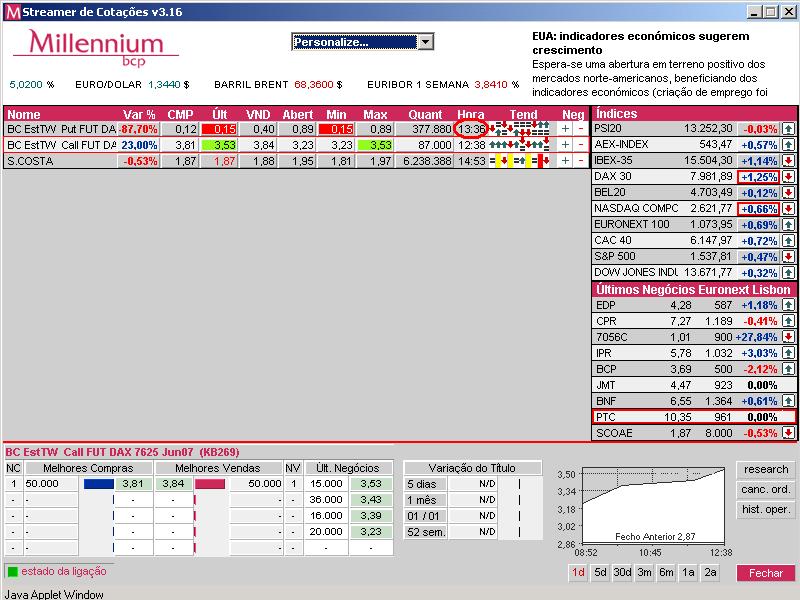The height and width of the screenshot is (600, 800).
Task: Click the up arrow icon beside BNF
Action: 788,401
